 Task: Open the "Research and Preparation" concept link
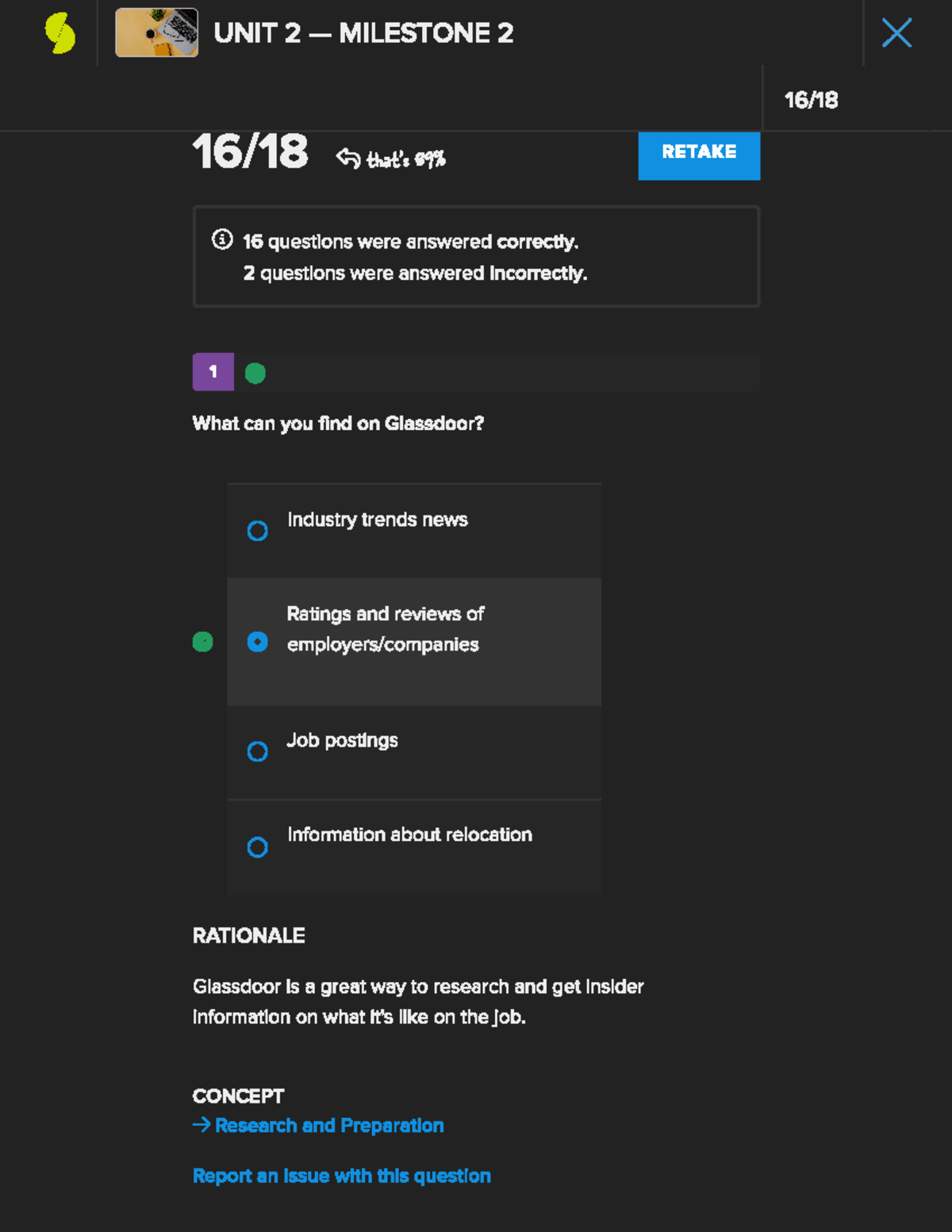[x=329, y=1126]
